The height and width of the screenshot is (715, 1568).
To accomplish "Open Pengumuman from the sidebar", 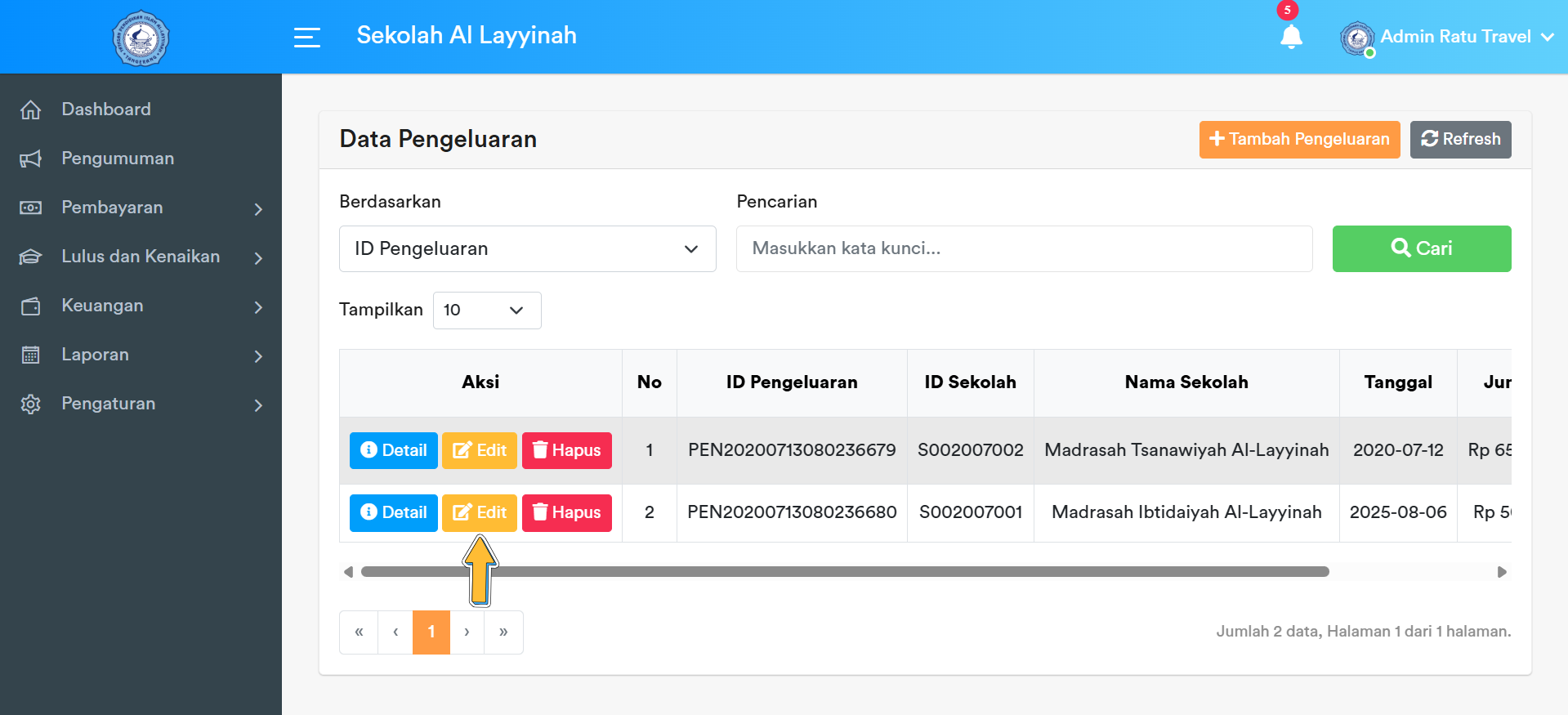I will pyautogui.click(x=118, y=159).
